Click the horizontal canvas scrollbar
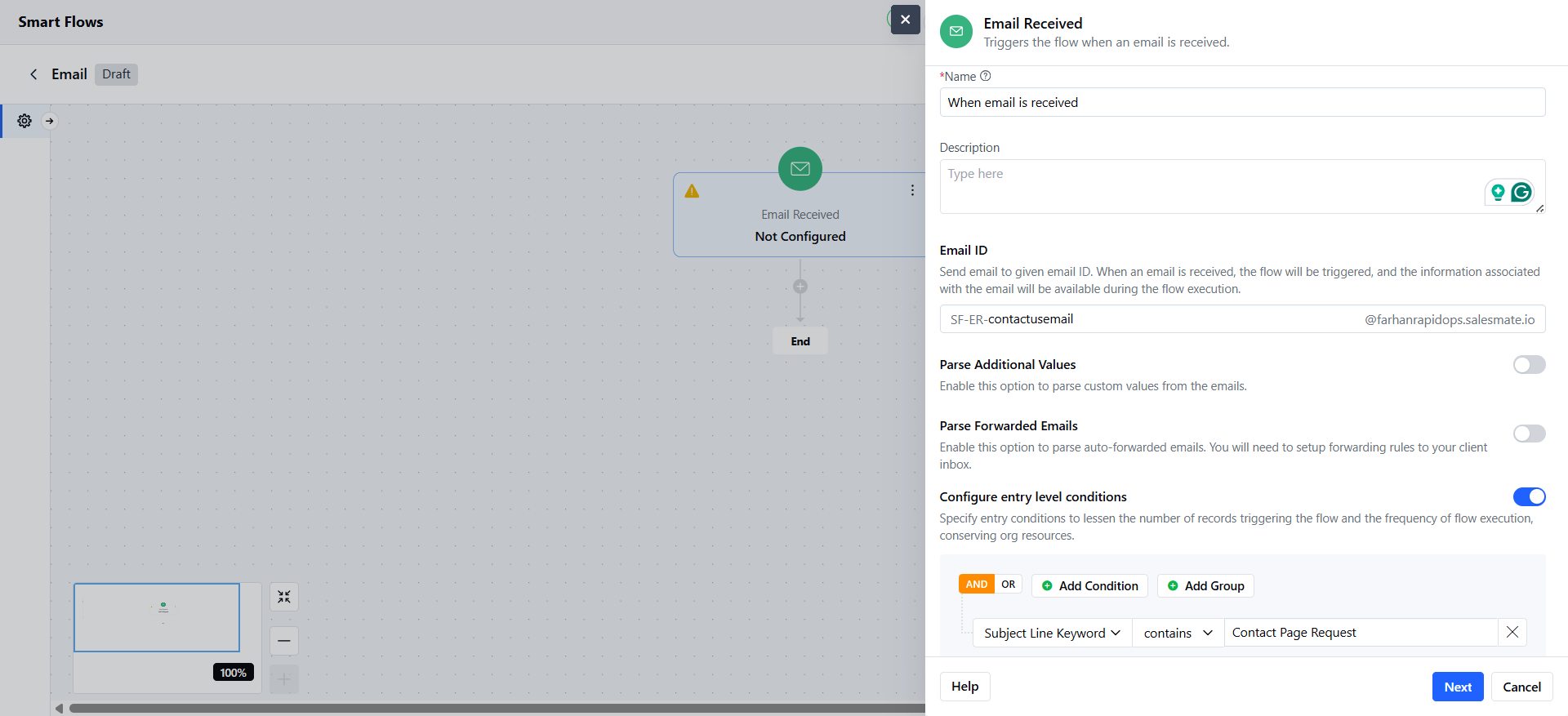 tap(497, 708)
